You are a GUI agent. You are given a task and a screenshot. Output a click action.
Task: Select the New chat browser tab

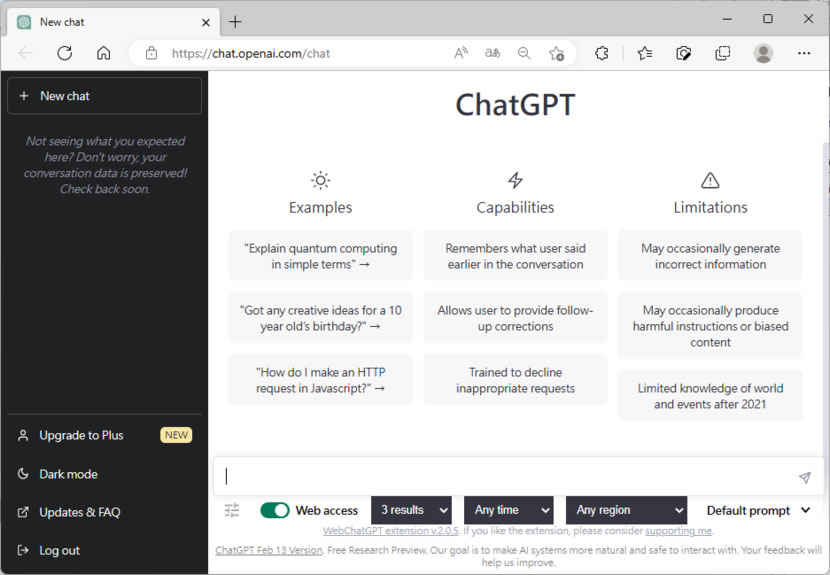pyautogui.click(x=111, y=22)
